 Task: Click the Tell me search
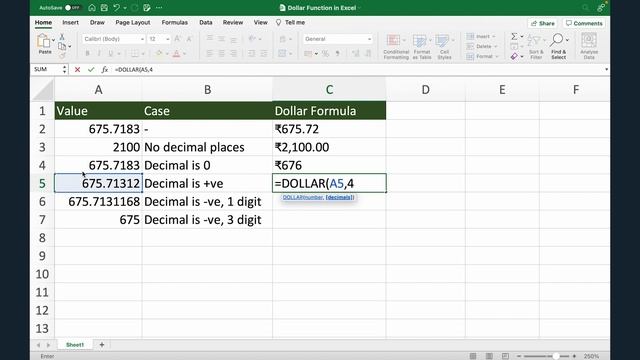pyautogui.click(x=291, y=22)
